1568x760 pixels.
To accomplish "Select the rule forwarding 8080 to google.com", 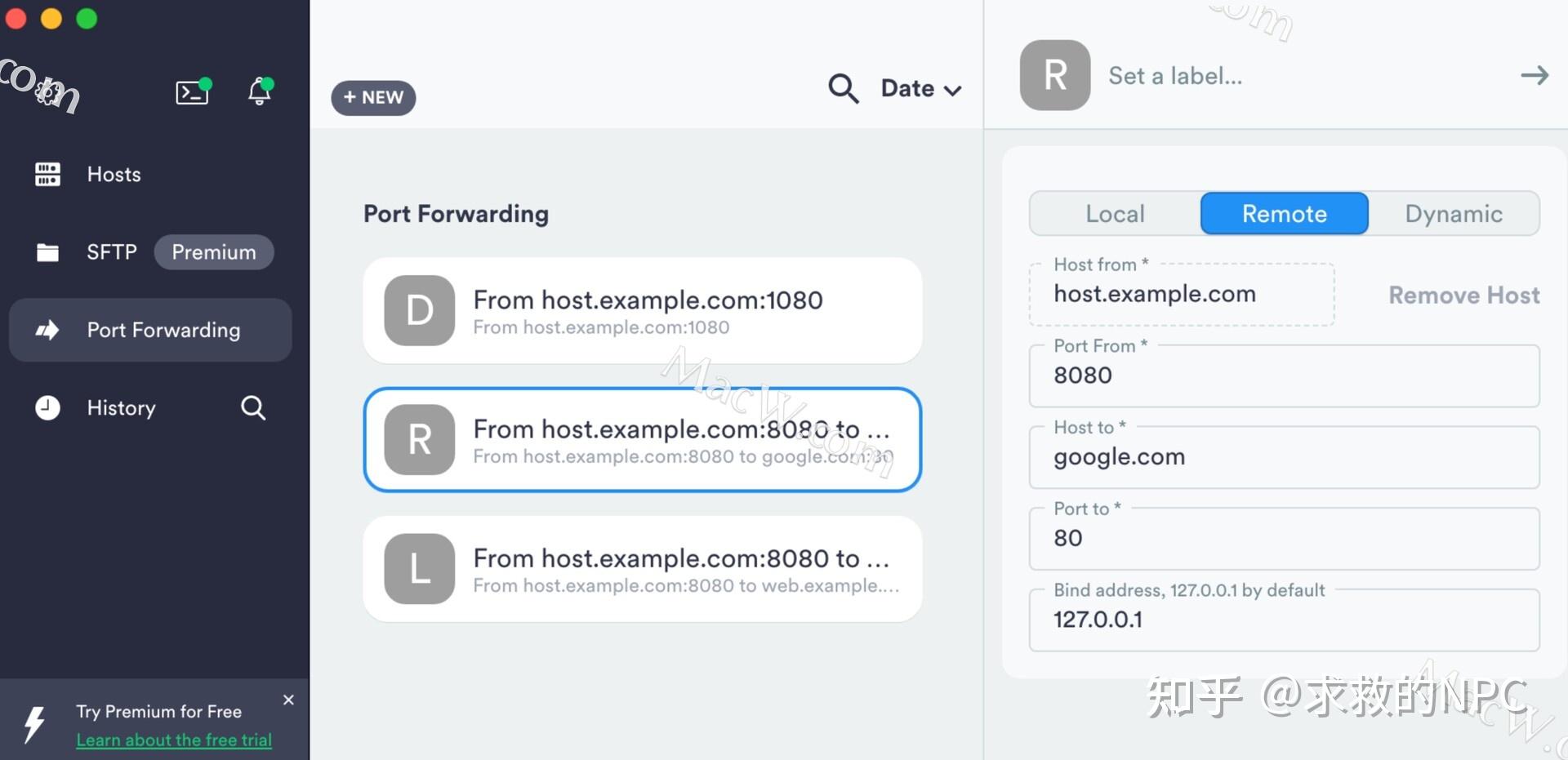I will (642, 440).
